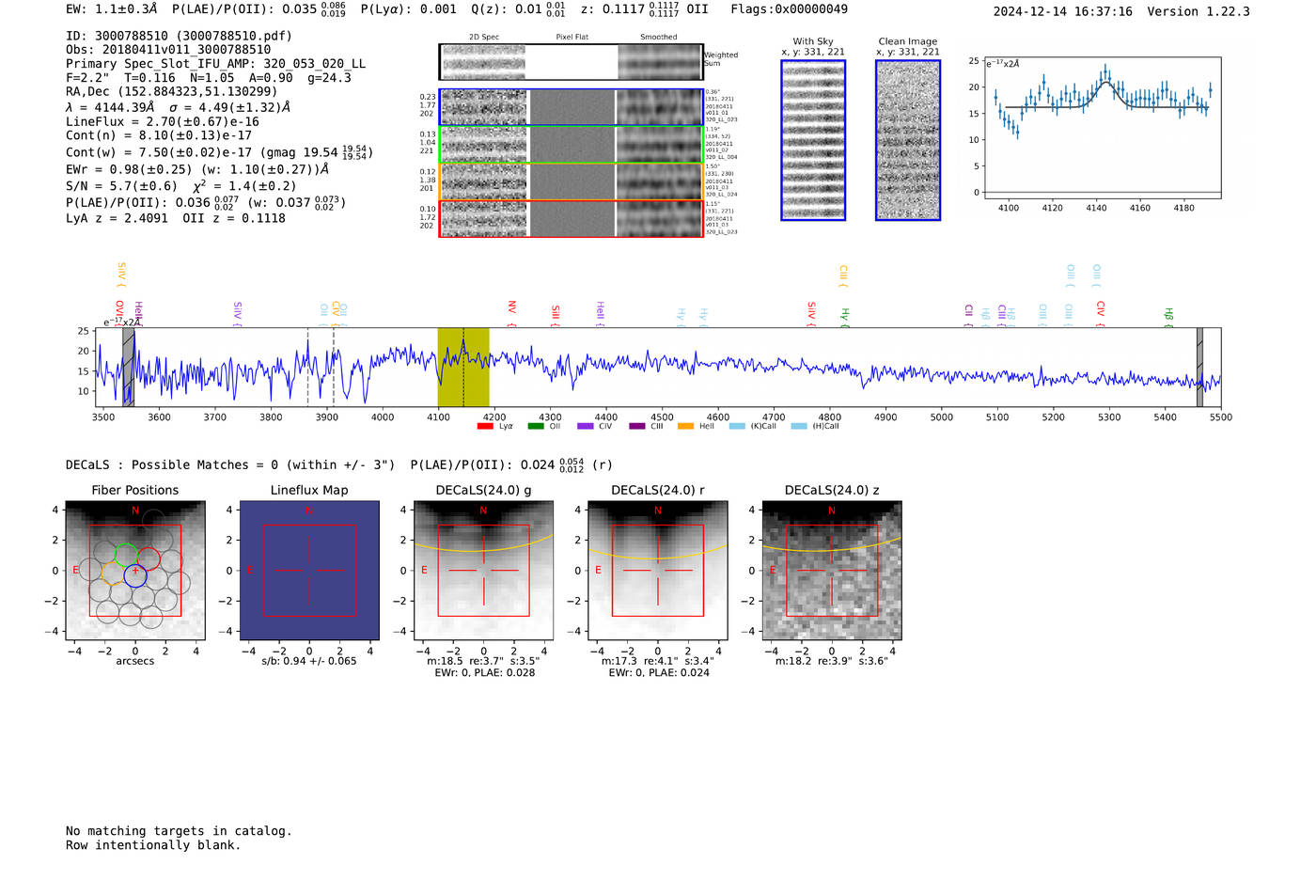1316x896 pixels.
Task: Click the Weighted Sum 2D spectrum strip
Action: [x=571, y=62]
